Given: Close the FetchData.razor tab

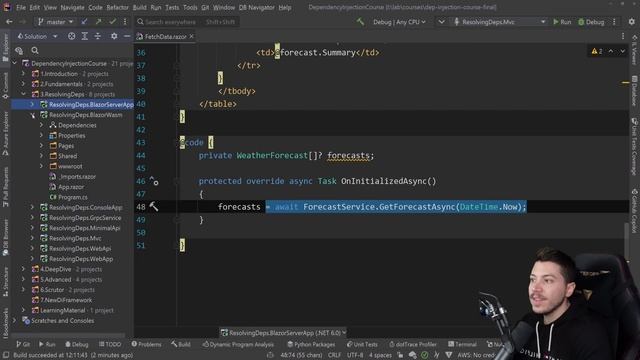Looking at the screenshot, I should tap(191, 36).
